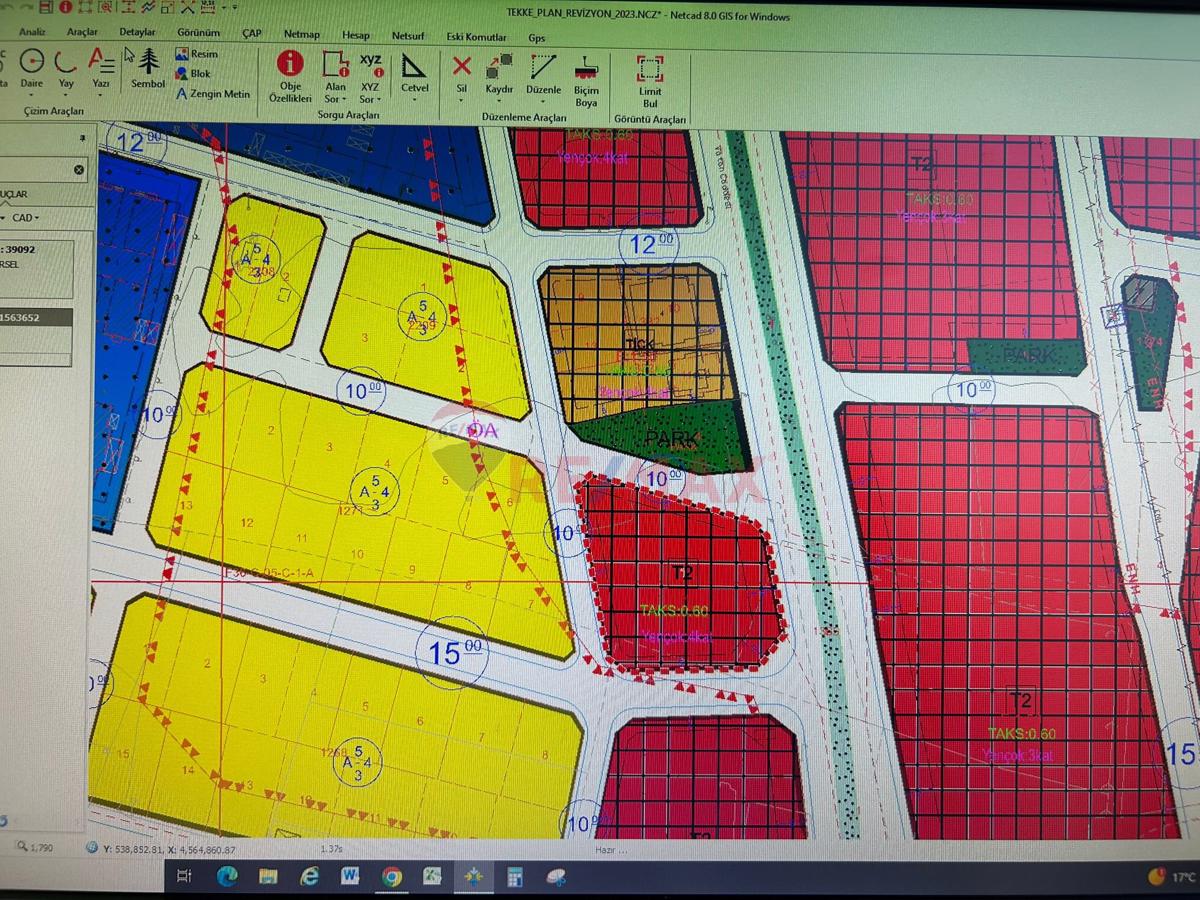Click the Kaydır move tool
This screenshot has width=1200, height=900.
click(x=498, y=73)
